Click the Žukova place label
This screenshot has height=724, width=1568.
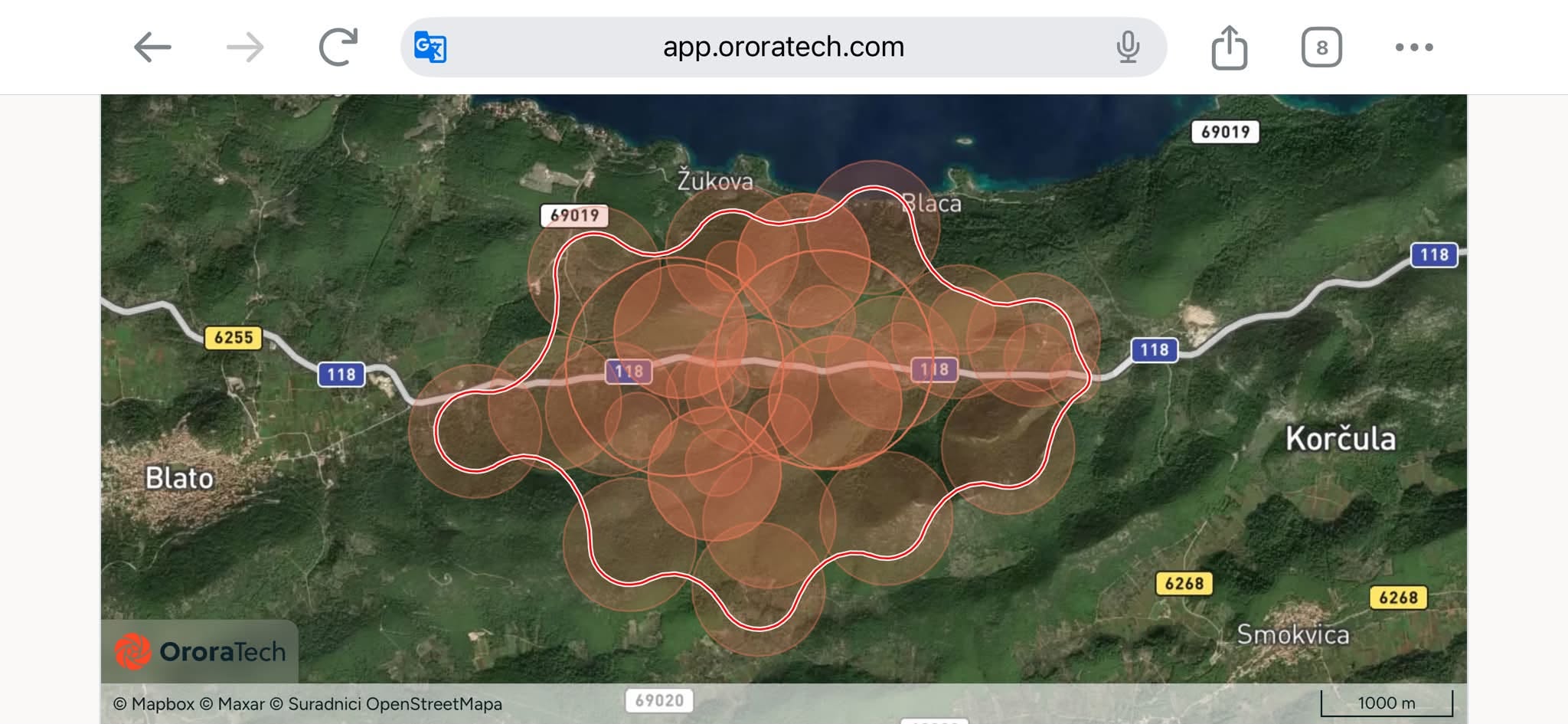pyautogui.click(x=715, y=181)
